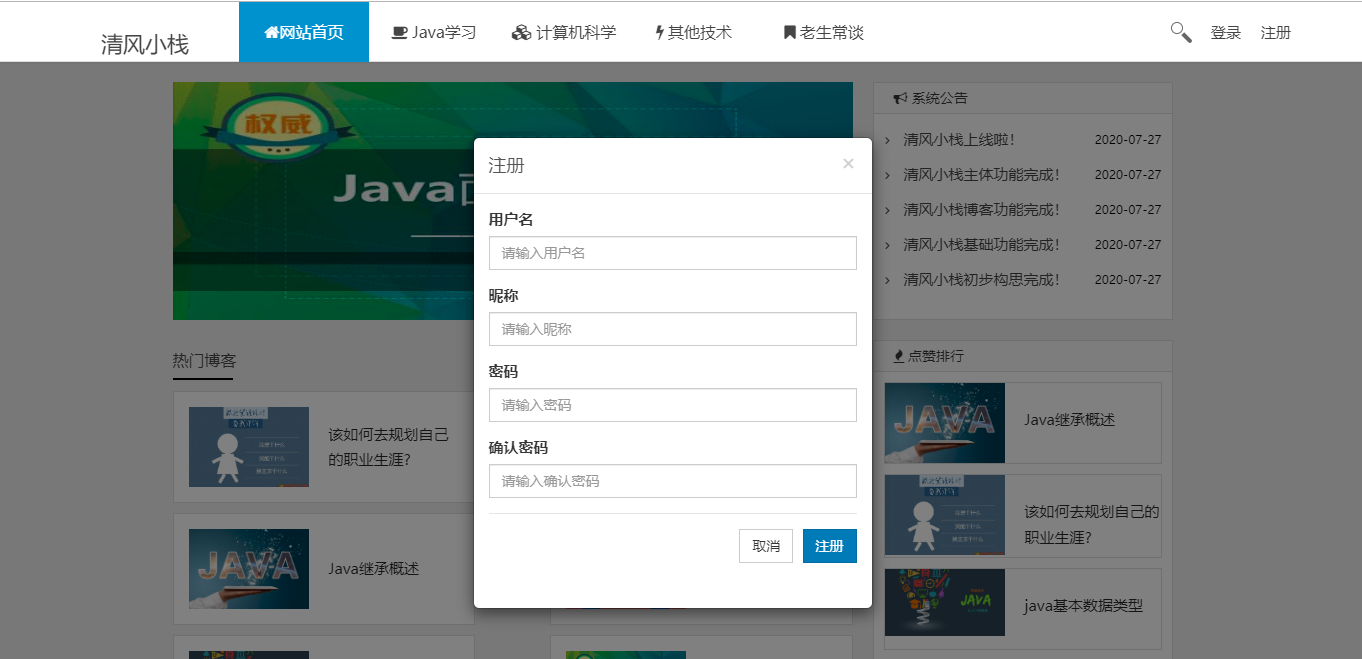Open the Java继承概述 thumbnail in 点赞排行
The height and width of the screenshot is (659, 1362).
click(x=945, y=423)
